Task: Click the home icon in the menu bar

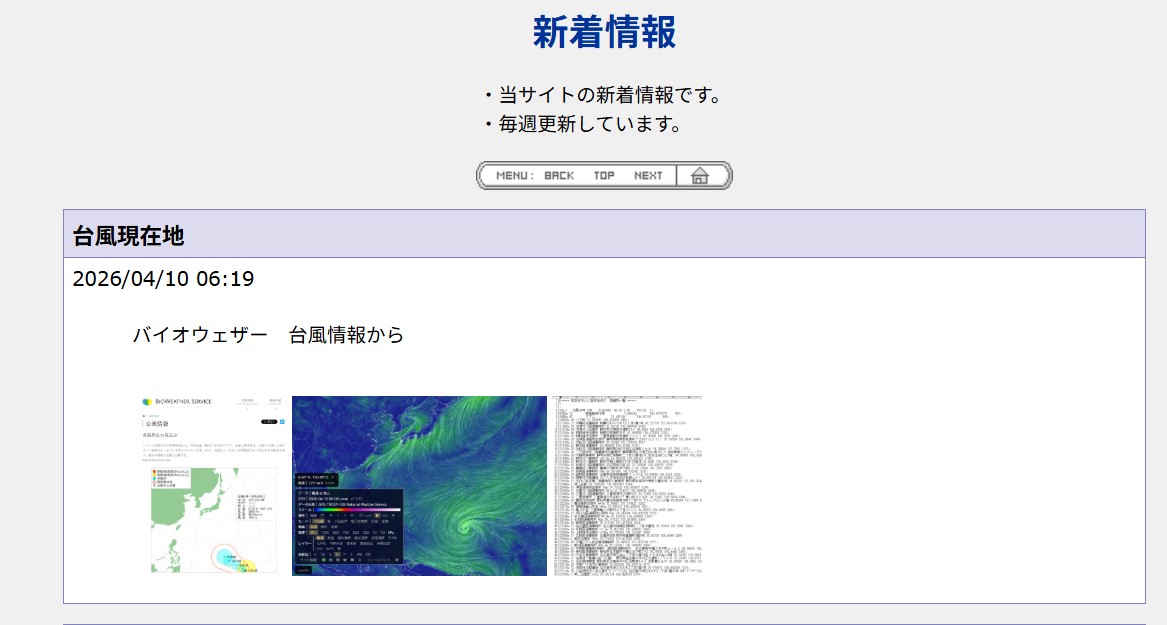Action: (x=700, y=176)
